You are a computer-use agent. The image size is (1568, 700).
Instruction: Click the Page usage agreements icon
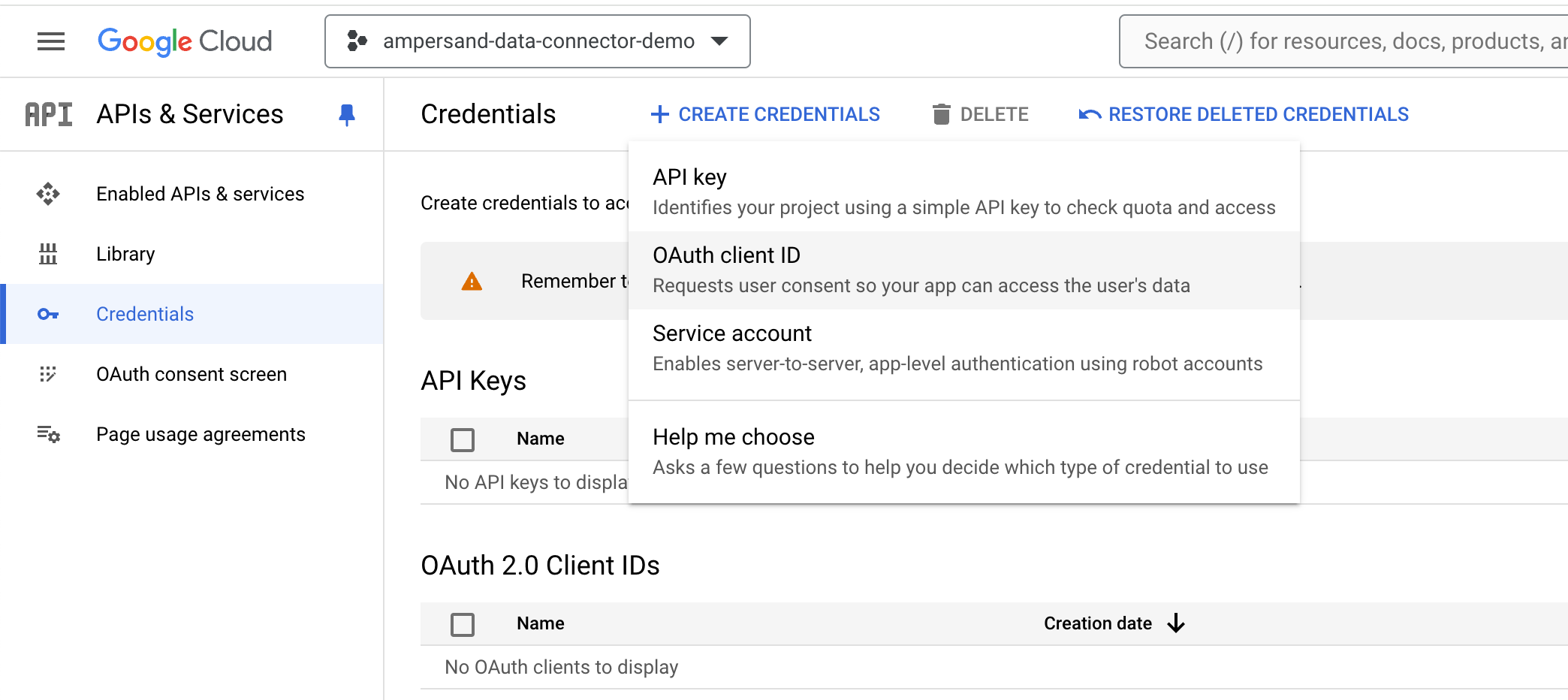(48, 434)
